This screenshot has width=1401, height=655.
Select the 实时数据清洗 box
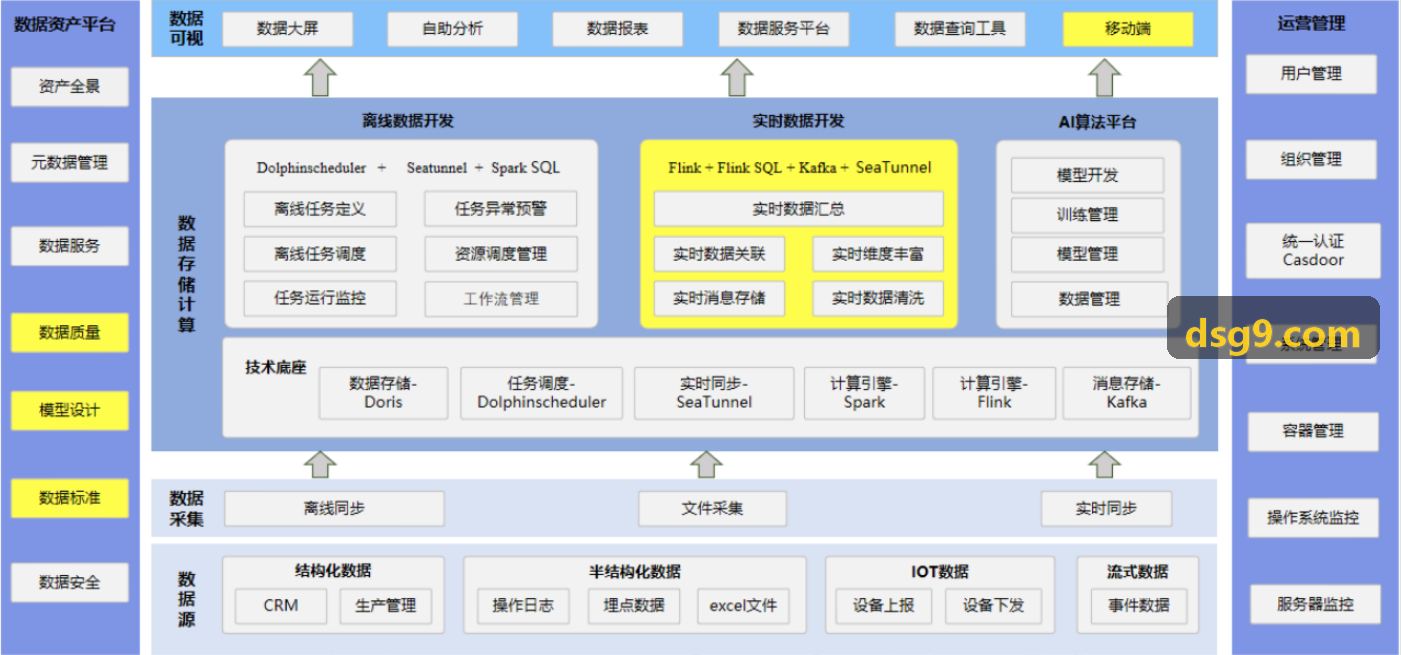click(878, 298)
